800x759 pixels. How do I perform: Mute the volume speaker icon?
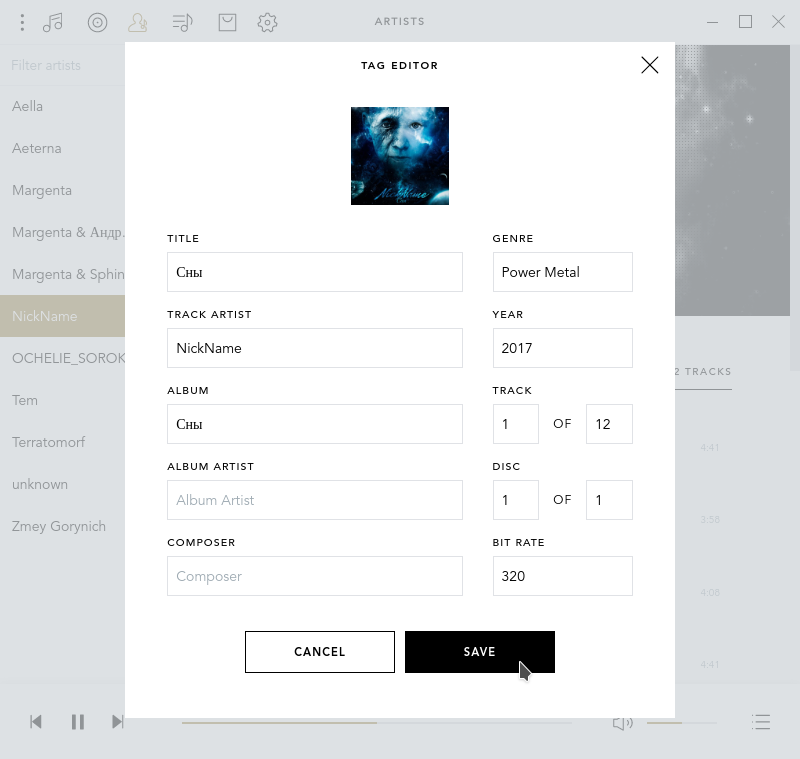click(622, 722)
